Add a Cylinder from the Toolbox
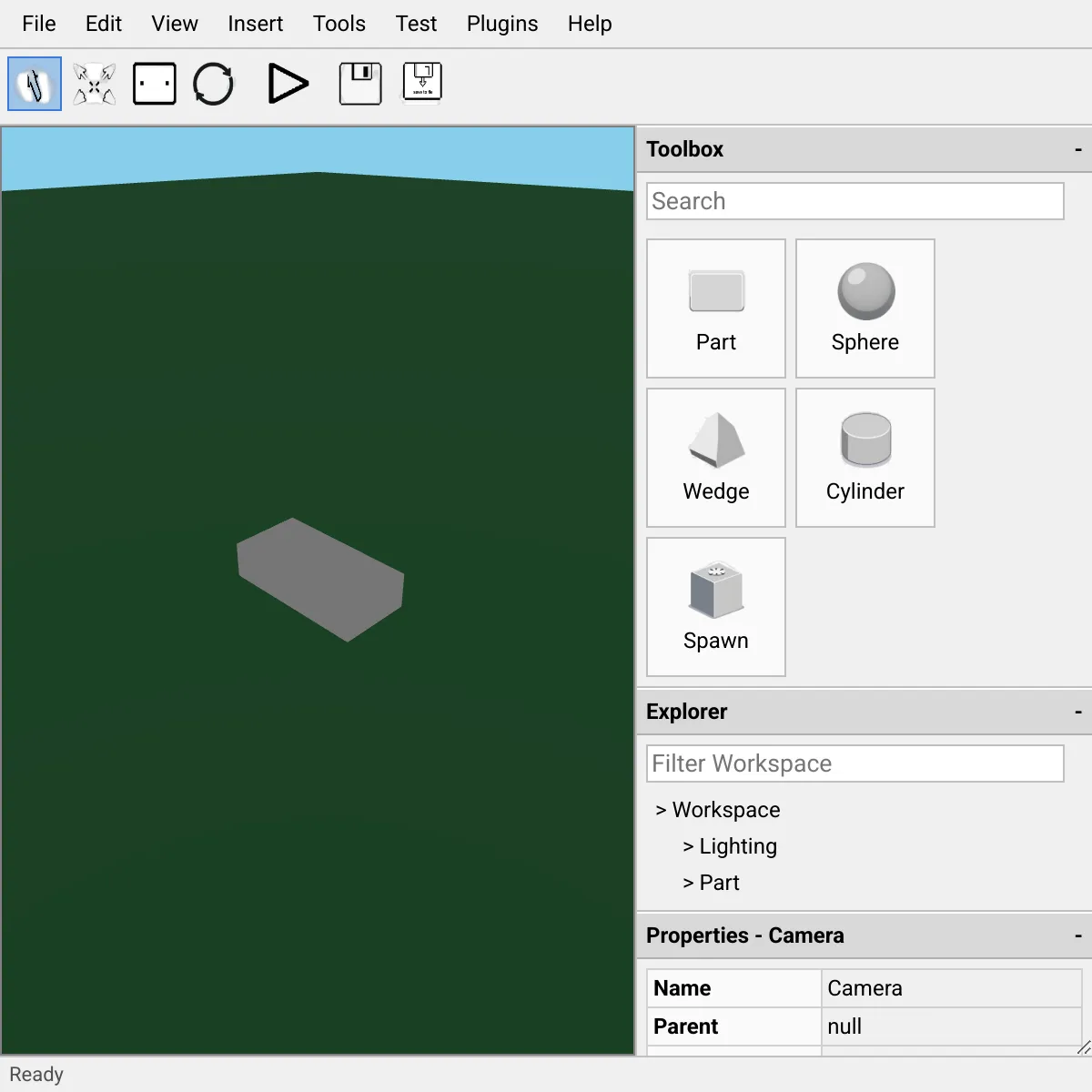The height and width of the screenshot is (1092, 1092). coord(864,458)
